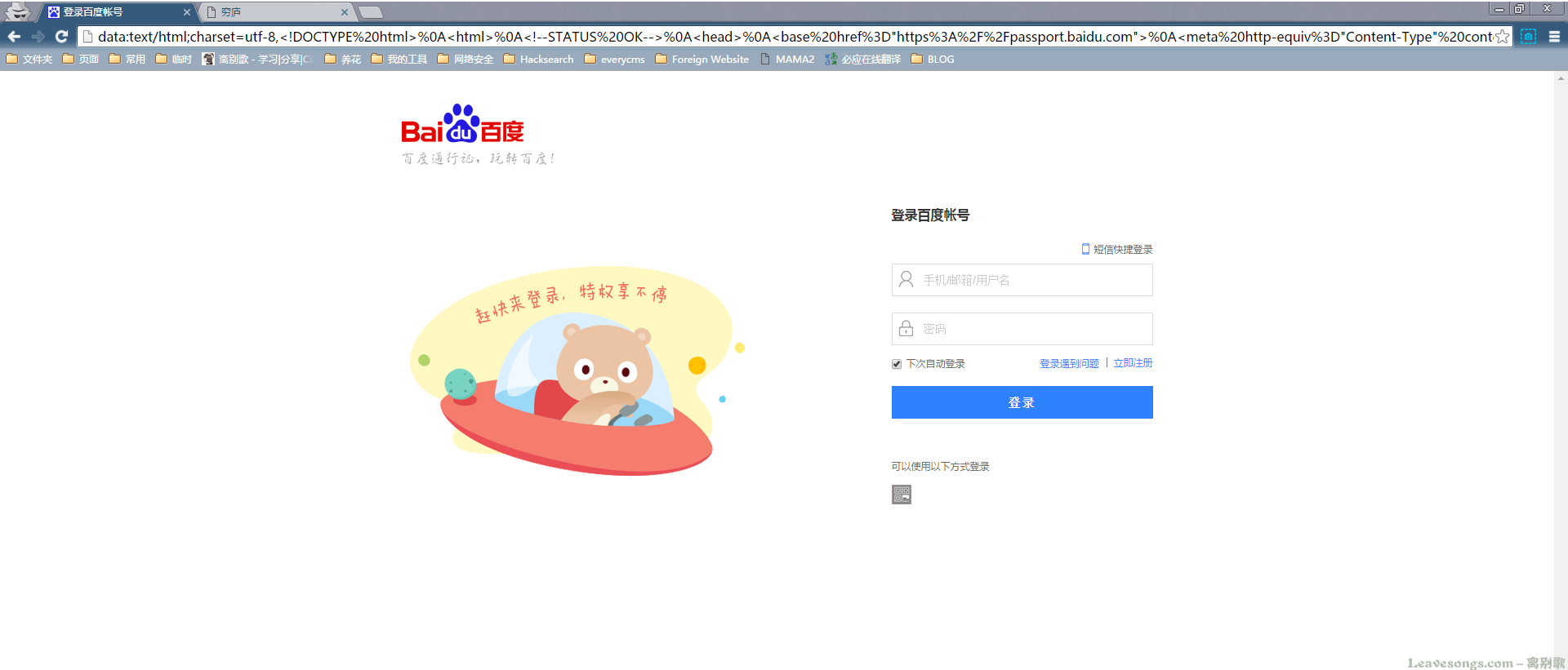Bookmark this page with star icon
This screenshot has width=1568, height=670.
click(x=1502, y=37)
